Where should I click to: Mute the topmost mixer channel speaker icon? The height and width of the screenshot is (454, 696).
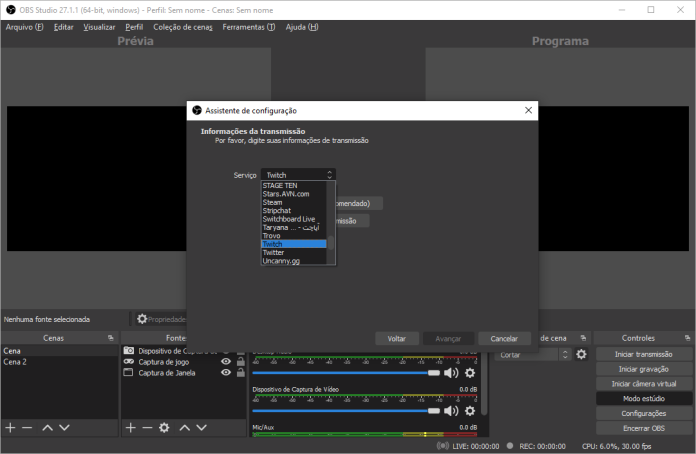451,373
